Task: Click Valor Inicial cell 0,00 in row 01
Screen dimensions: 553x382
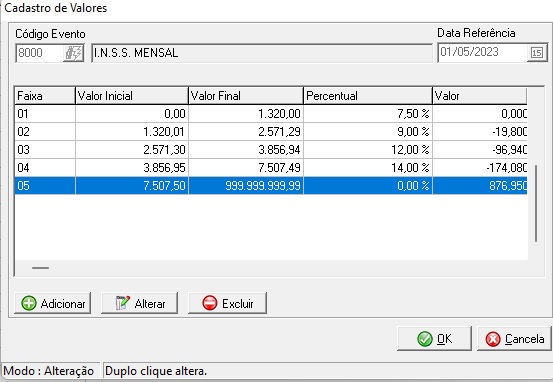Action: (132, 114)
